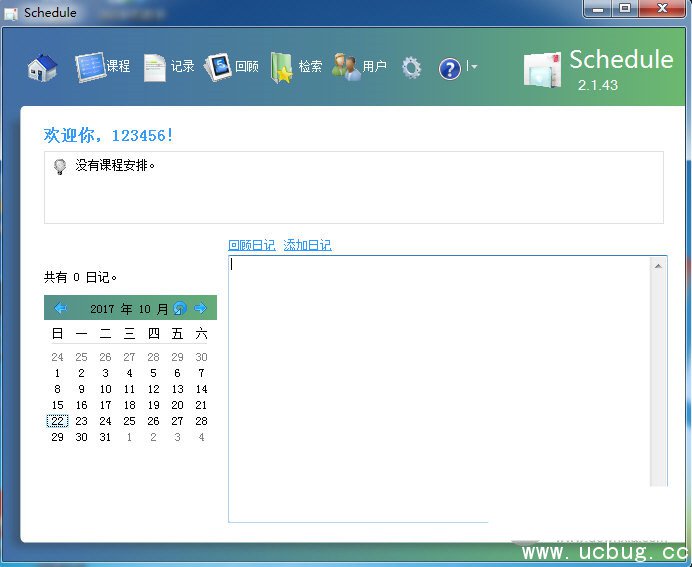The width and height of the screenshot is (692, 567).
Task: Select October 31 in the calendar
Action: tap(105, 437)
